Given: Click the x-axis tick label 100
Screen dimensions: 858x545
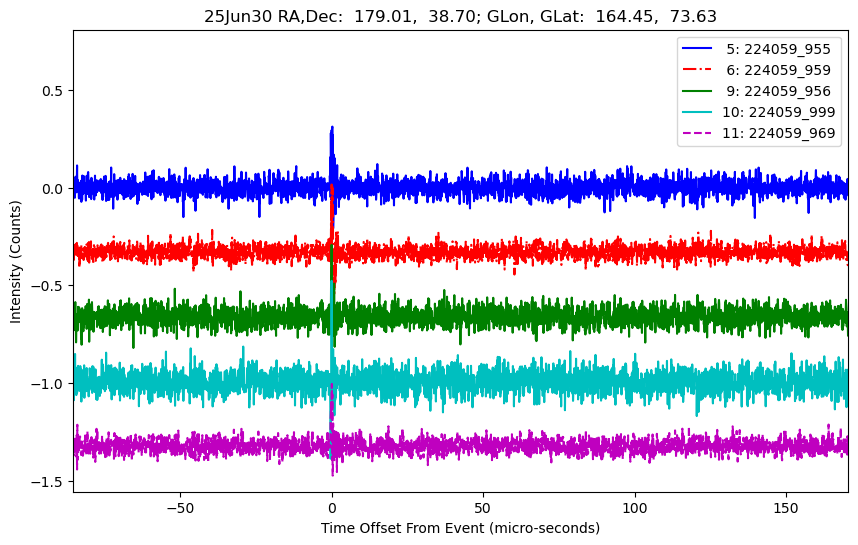Looking at the screenshot, I should point(635,508).
